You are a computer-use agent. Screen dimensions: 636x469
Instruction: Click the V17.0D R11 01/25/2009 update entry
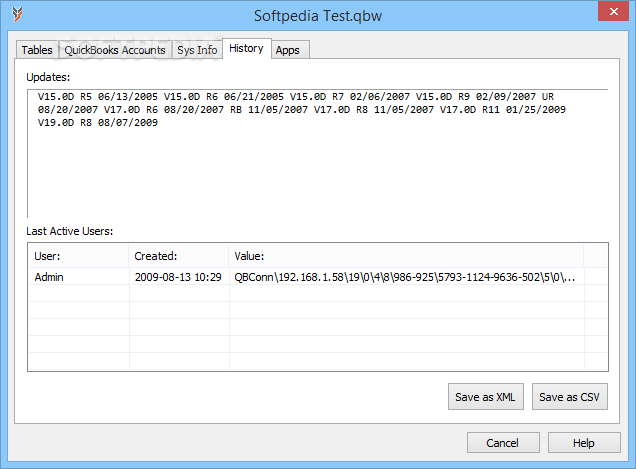[503, 110]
